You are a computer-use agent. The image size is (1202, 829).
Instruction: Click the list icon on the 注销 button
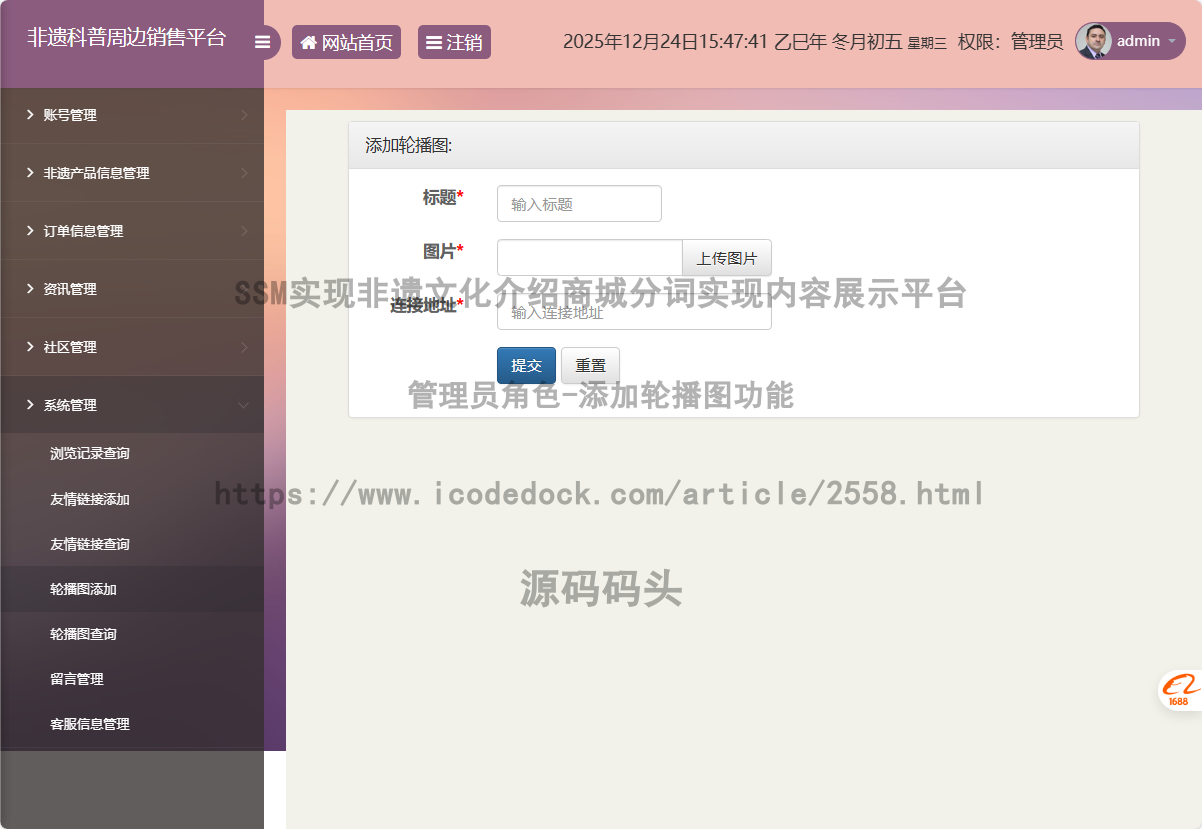435,41
